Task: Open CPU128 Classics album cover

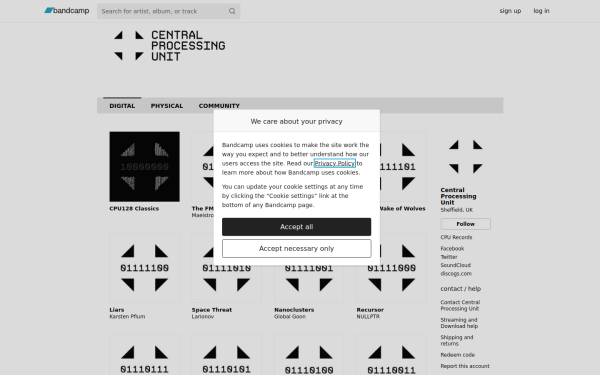Action: click(144, 166)
